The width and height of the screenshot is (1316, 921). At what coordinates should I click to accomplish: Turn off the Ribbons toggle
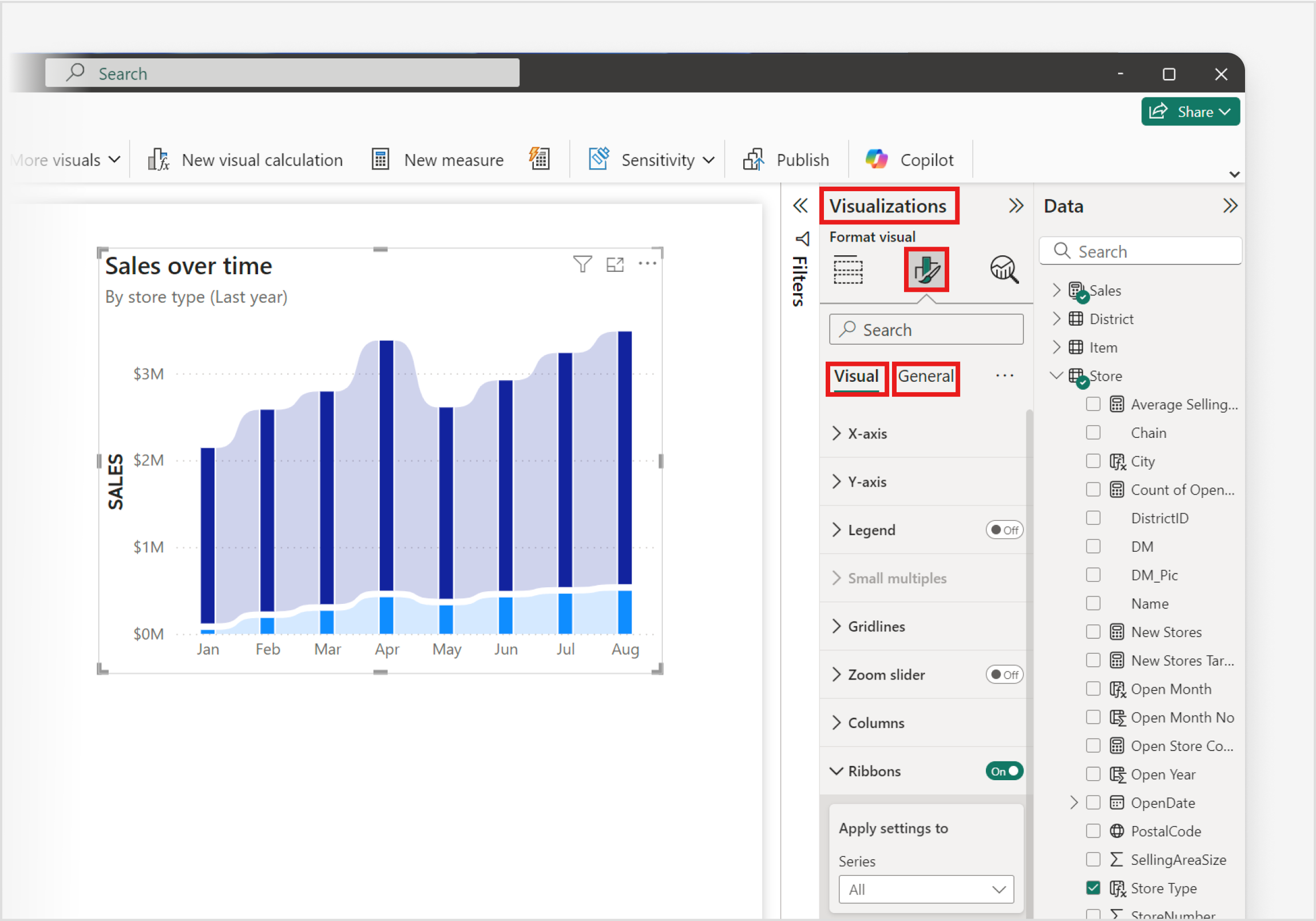(1004, 771)
